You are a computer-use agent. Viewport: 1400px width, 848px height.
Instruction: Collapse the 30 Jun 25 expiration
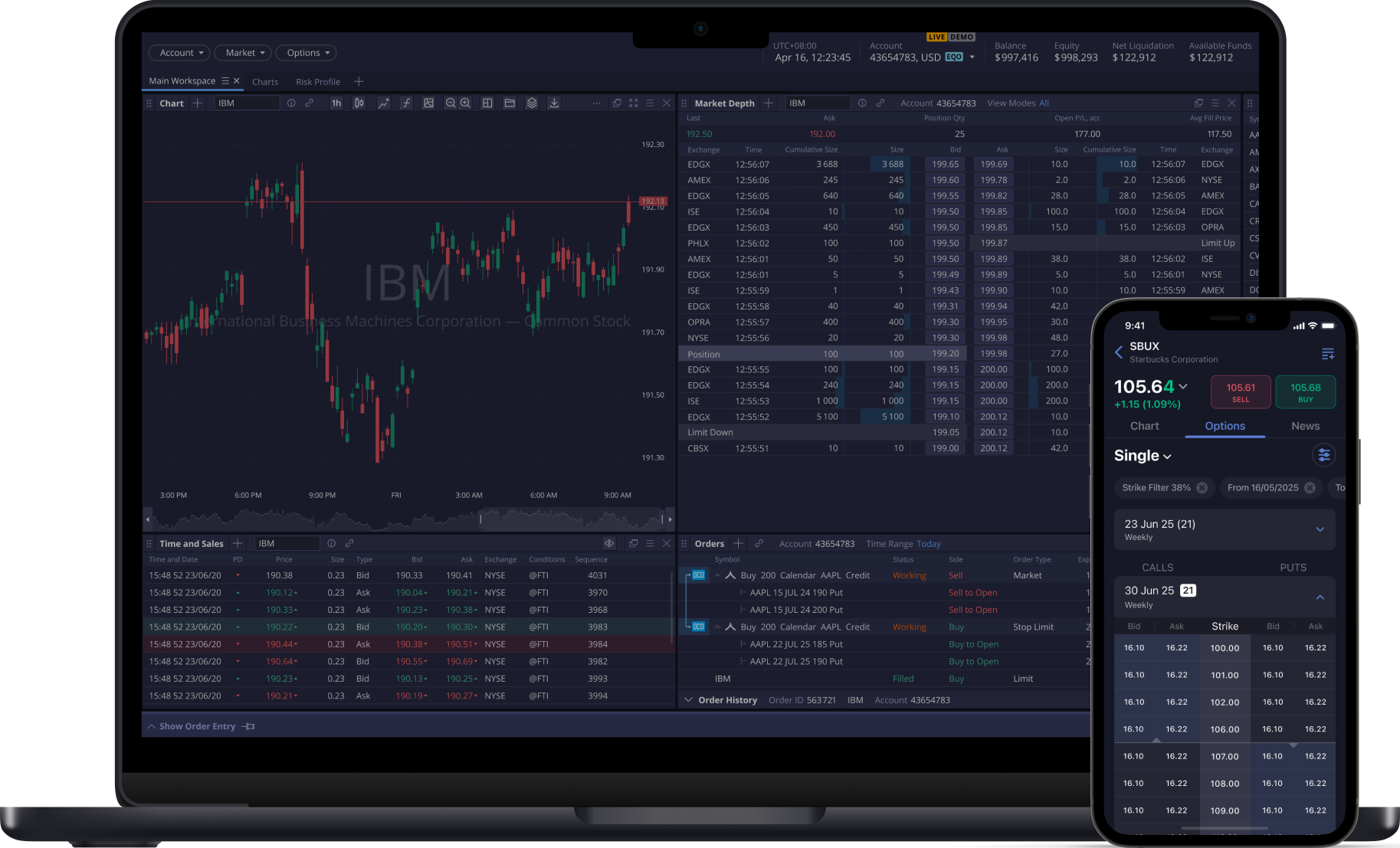coord(1320,597)
